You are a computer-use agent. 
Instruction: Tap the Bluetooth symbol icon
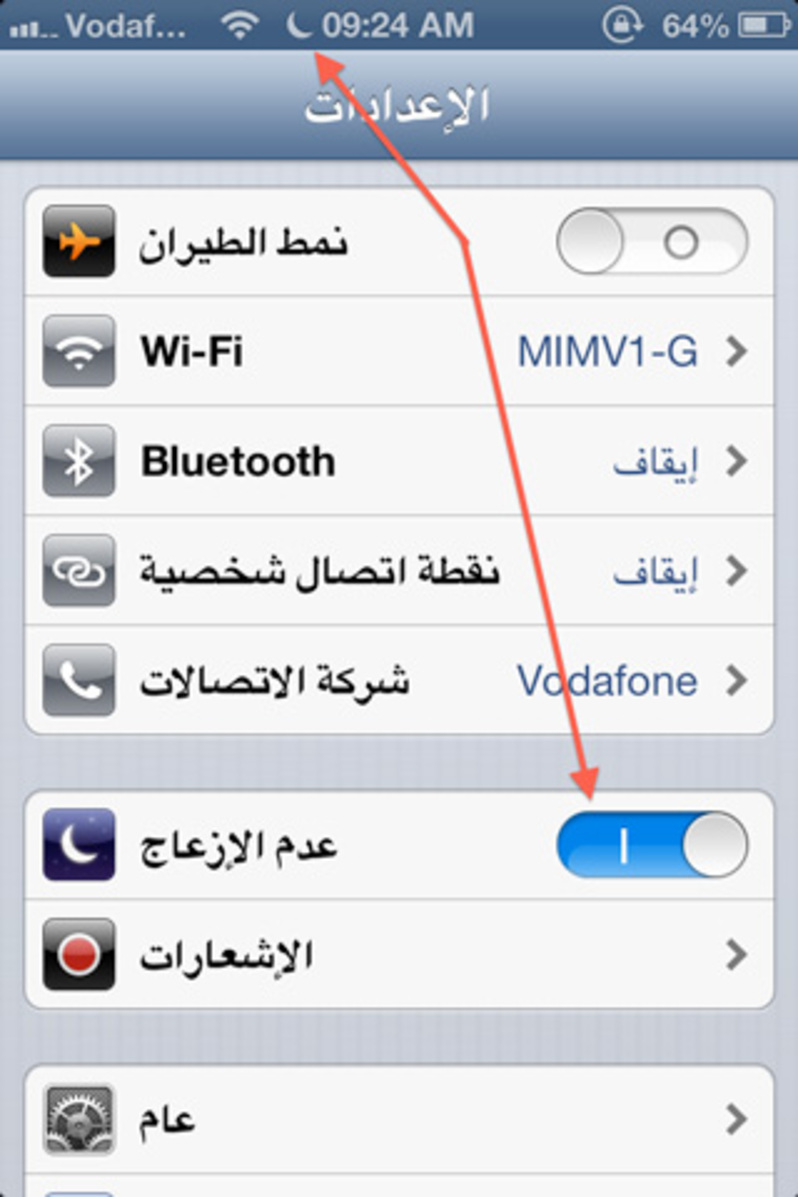click(79, 461)
